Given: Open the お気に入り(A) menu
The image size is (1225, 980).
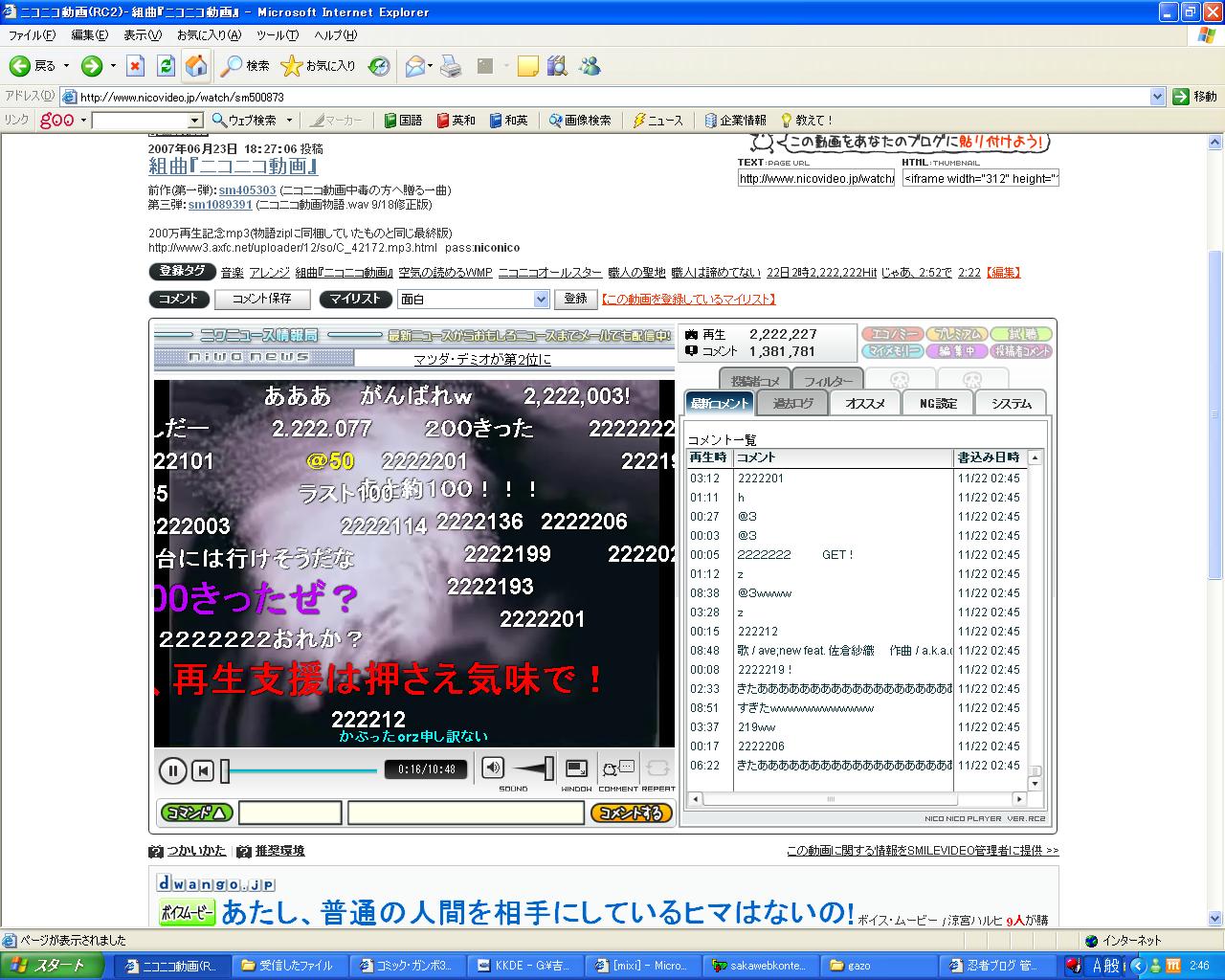Looking at the screenshot, I should (209, 35).
